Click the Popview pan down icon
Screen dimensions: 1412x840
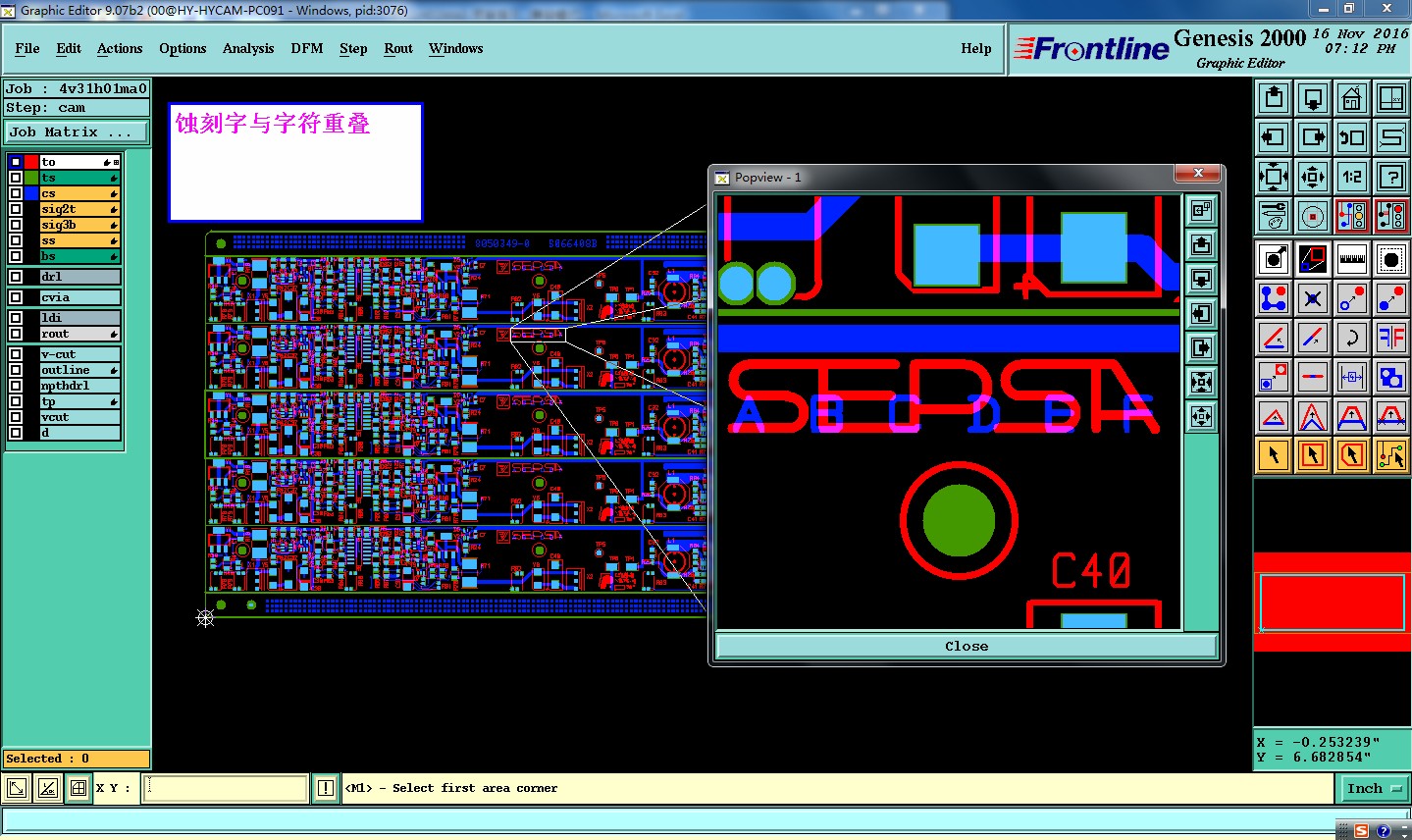point(1202,279)
